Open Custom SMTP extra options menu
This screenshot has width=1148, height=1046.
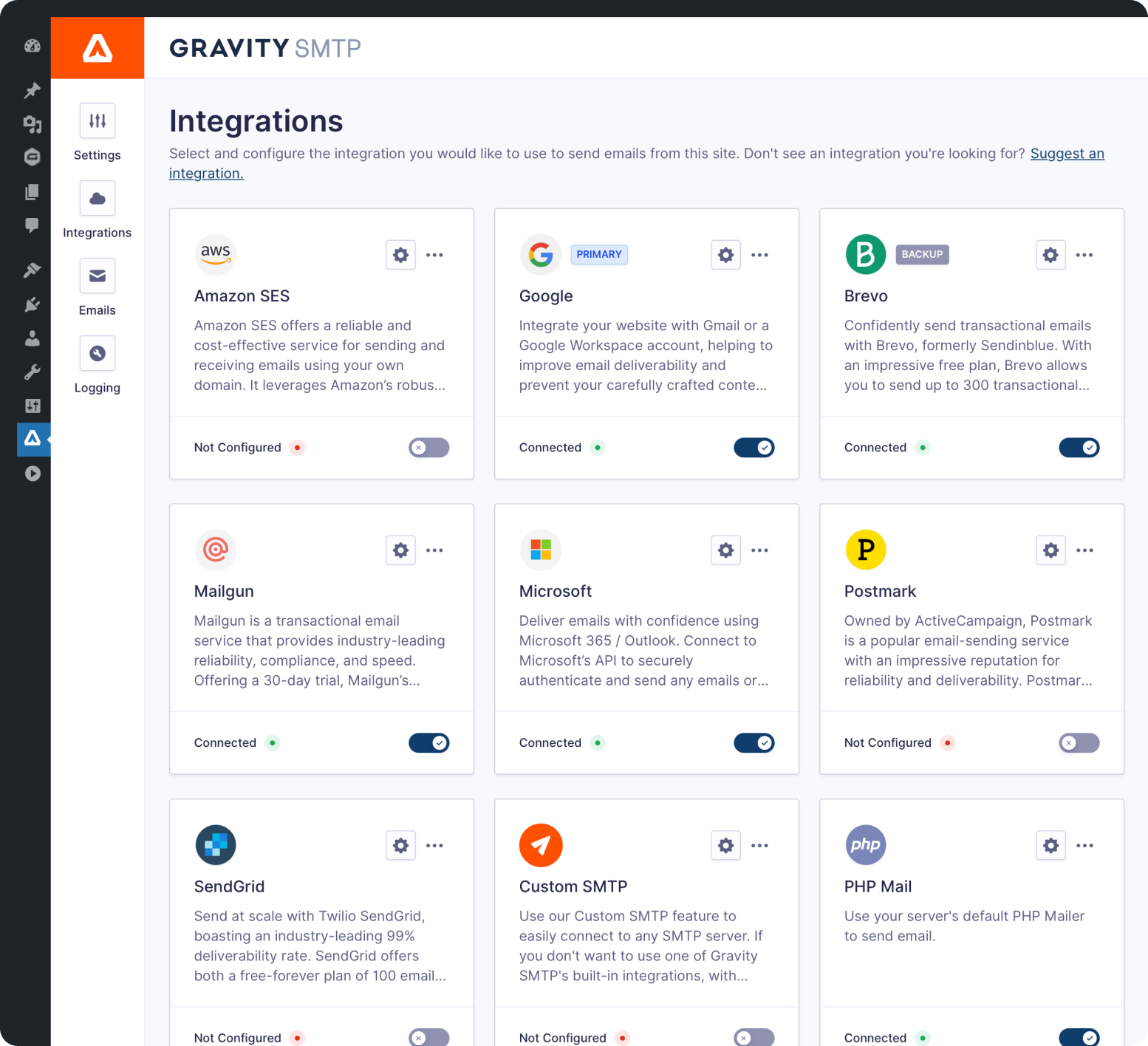click(759, 845)
